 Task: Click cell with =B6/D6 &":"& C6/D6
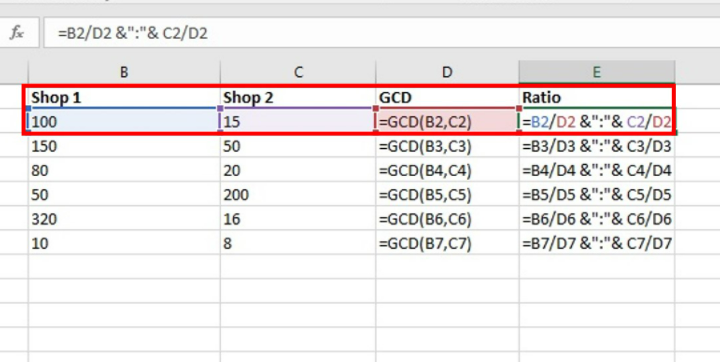tap(597, 219)
